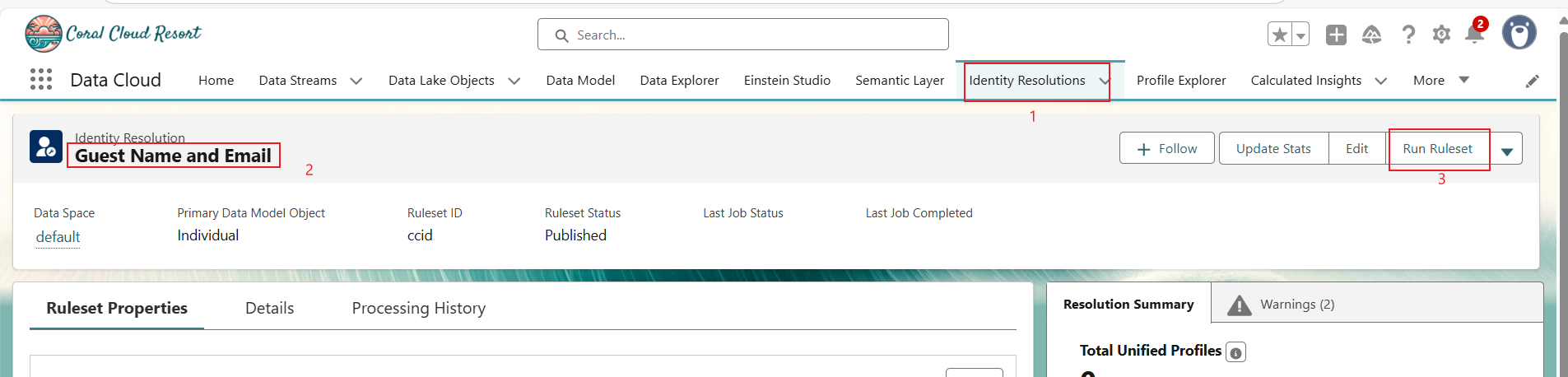Click the Update Stats button

[1273, 148]
